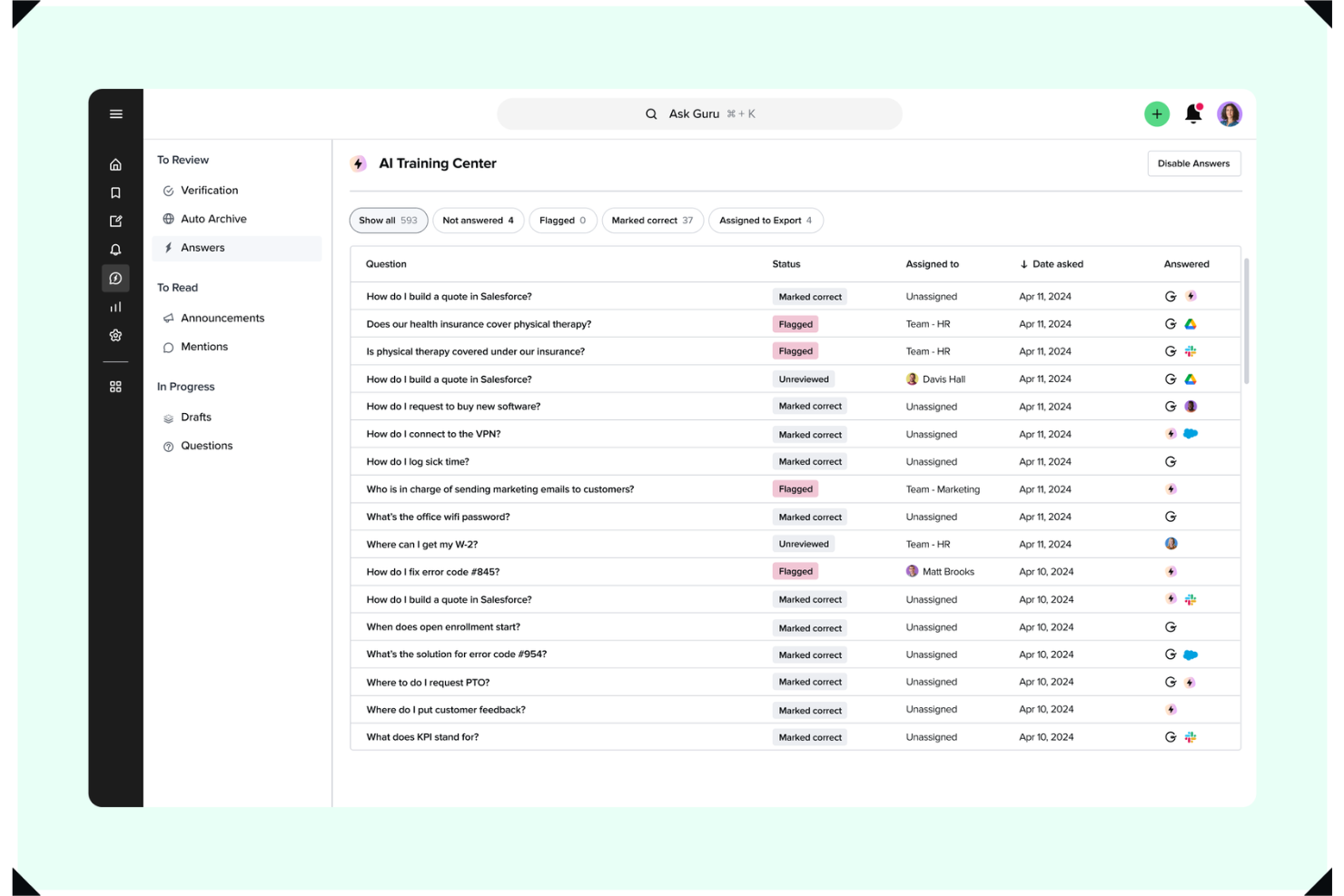
Task: Switch to the Not answered filter
Action: point(478,220)
